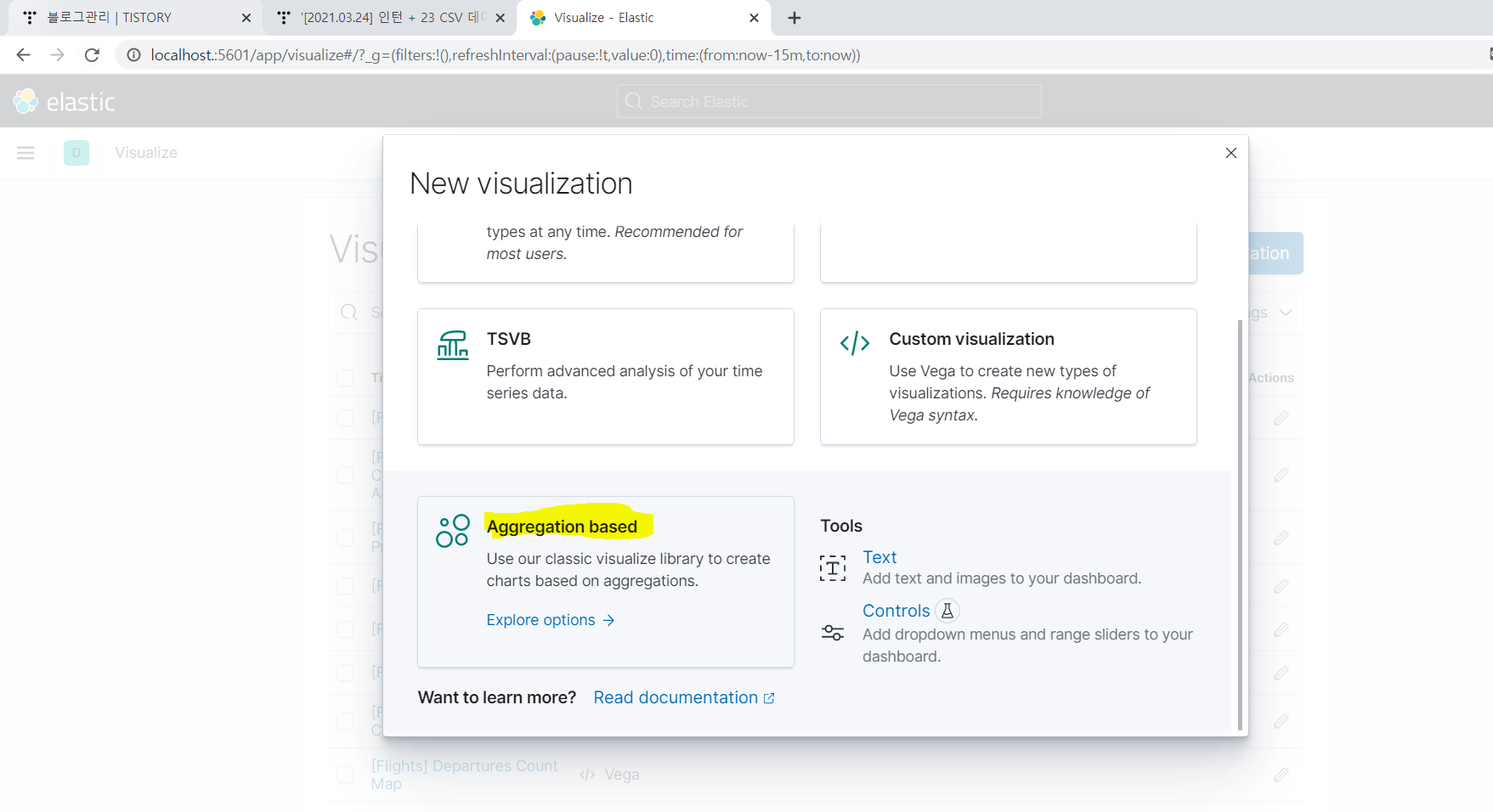Open the Text tool link
This screenshot has height=812, width=1493.
pos(879,557)
